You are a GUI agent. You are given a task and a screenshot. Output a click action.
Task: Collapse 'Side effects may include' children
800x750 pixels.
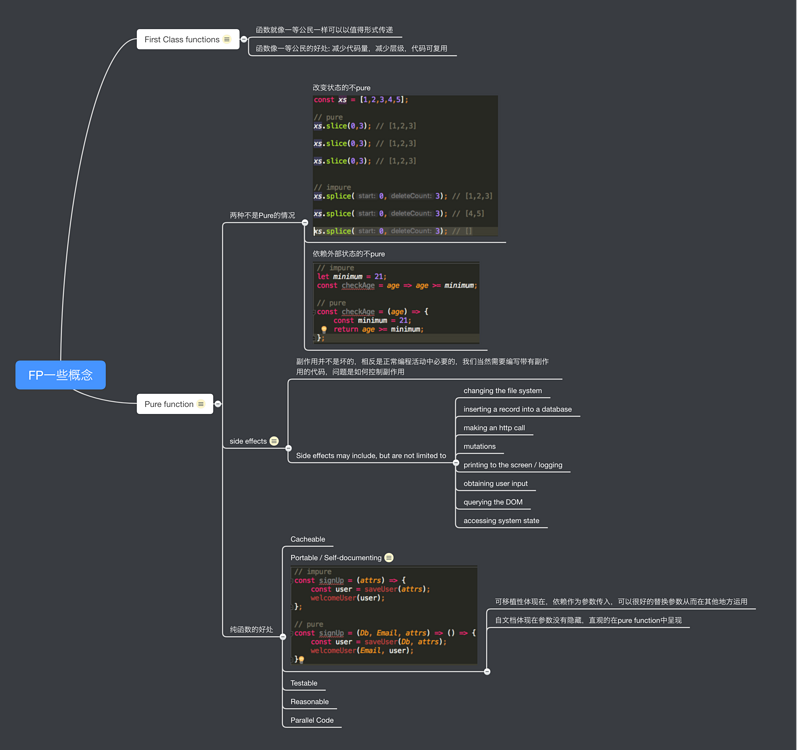(x=456, y=463)
